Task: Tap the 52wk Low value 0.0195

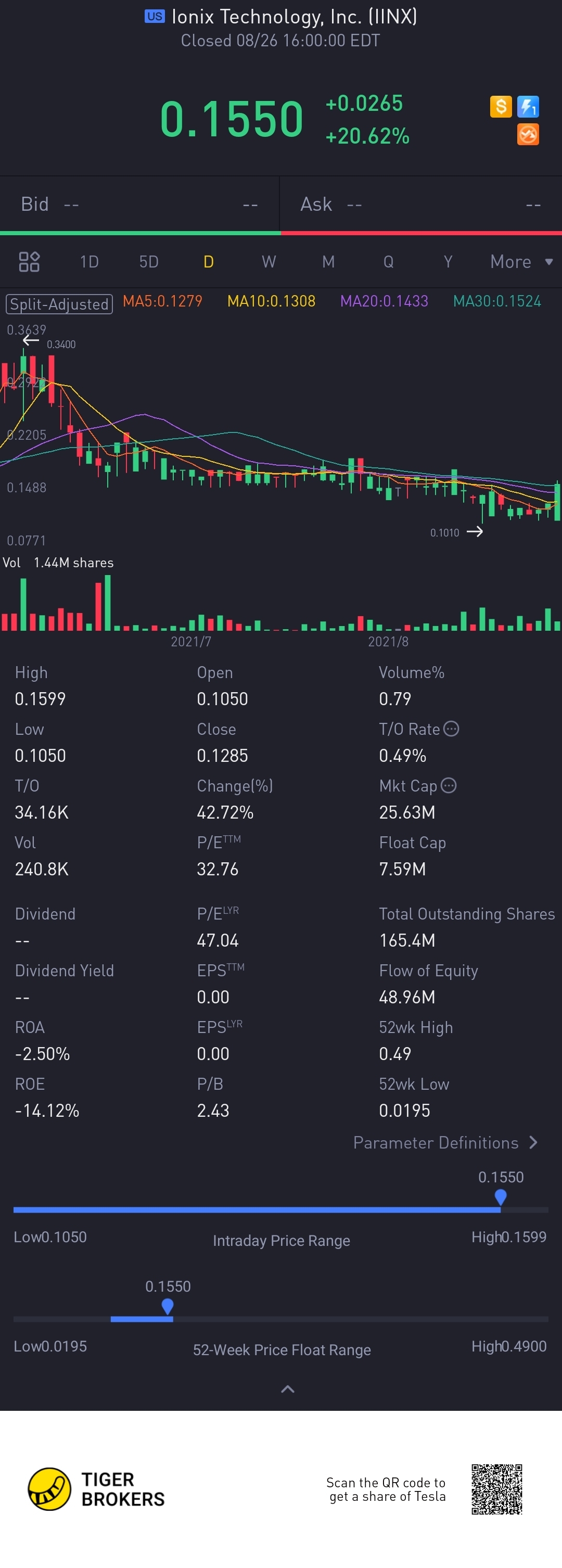Action: point(404,1110)
